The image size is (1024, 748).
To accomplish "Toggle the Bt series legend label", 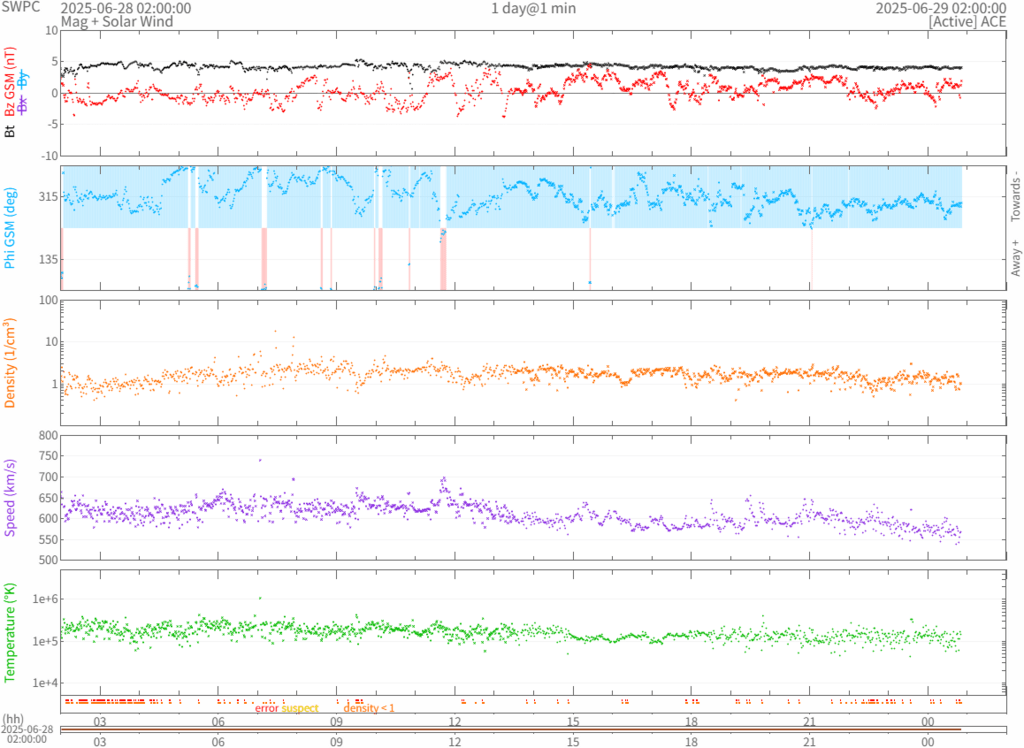I will (x=10, y=130).
